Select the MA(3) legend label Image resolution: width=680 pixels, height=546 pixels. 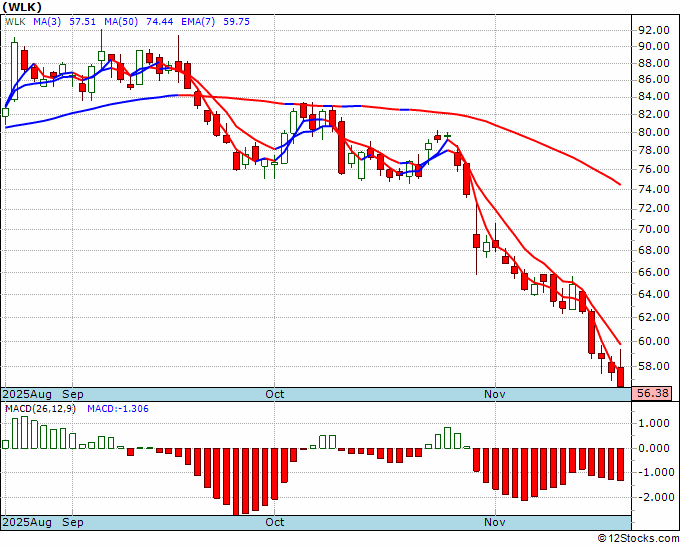point(47,22)
